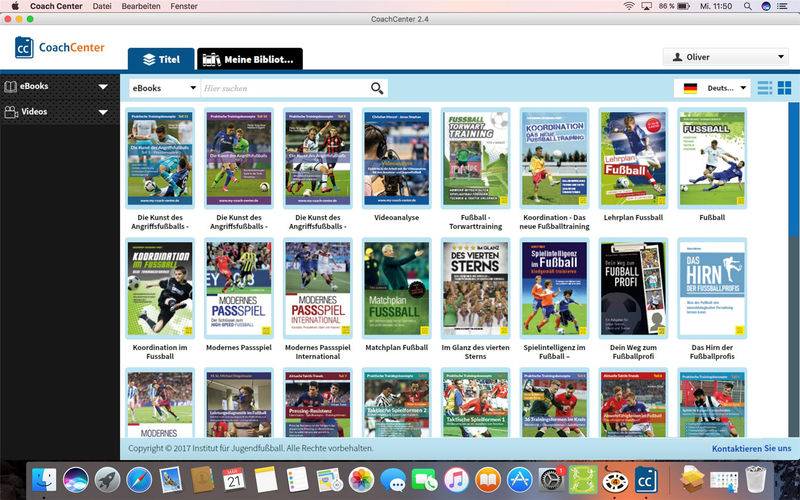800x500 pixels.
Task: Click CoachCenter app icon in dock
Action: tap(646, 480)
